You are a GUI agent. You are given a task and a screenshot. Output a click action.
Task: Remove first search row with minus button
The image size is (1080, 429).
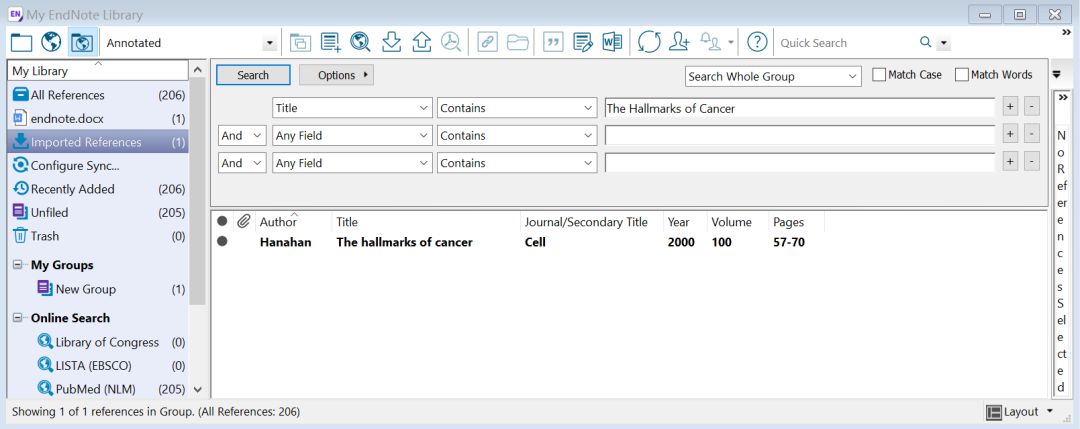1031,107
